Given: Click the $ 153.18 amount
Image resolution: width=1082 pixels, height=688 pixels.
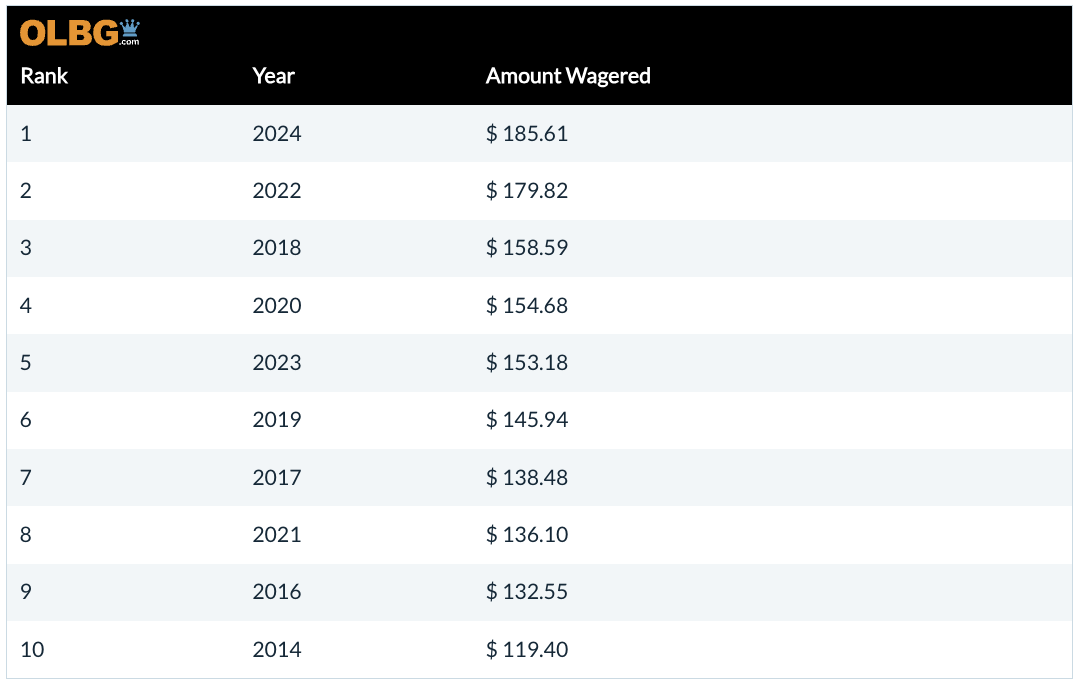Looking at the screenshot, I should point(527,362).
